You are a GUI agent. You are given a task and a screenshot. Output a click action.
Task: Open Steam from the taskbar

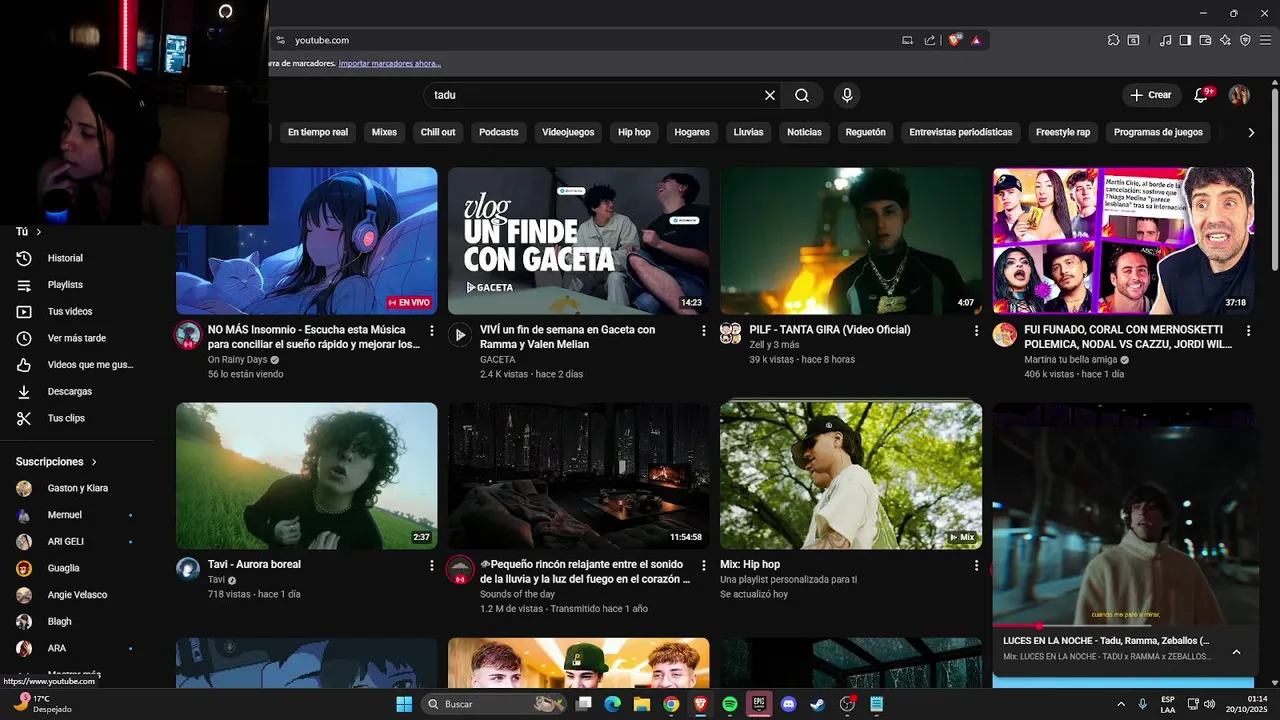817,704
